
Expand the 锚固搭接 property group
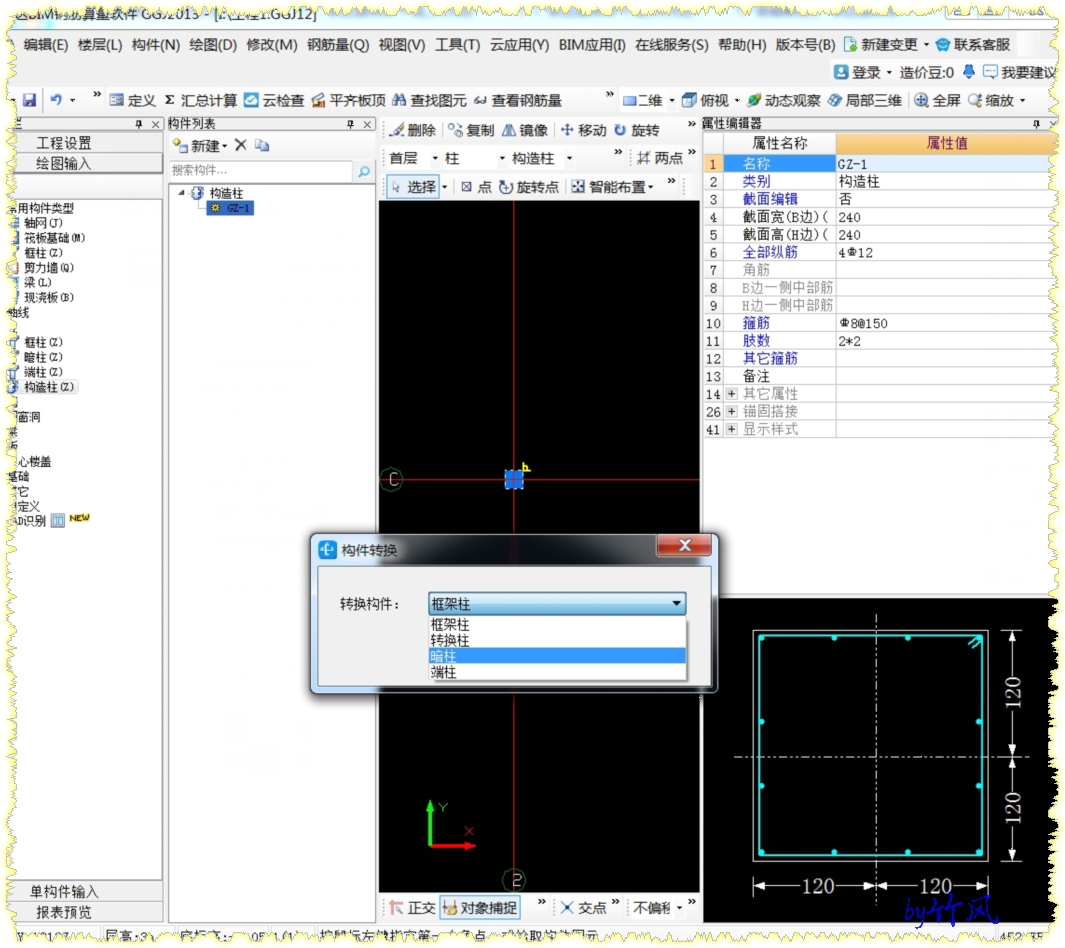(x=732, y=411)
